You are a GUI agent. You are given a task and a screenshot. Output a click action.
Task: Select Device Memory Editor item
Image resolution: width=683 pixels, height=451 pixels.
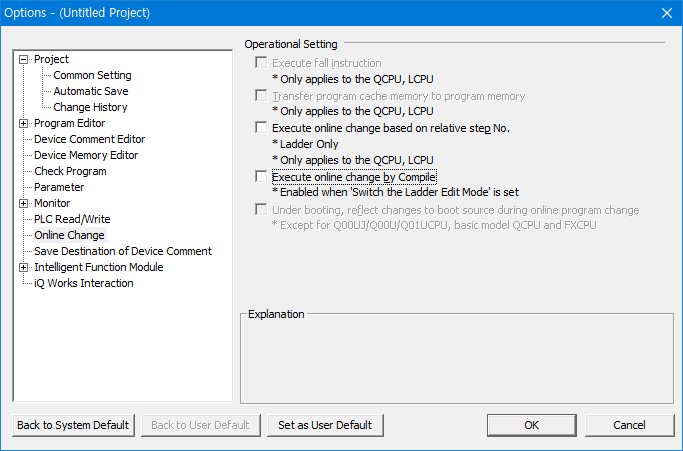[86, 156]
